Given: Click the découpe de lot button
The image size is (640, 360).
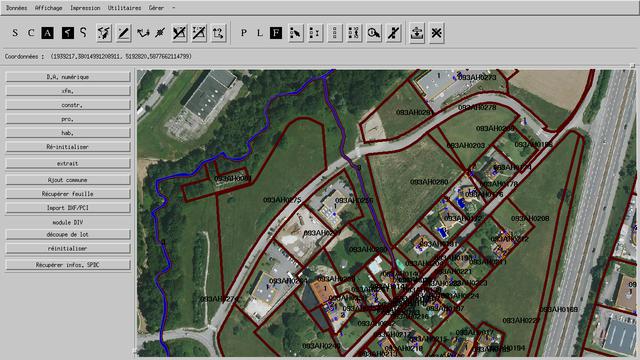Looking at the screenshot, I should 68,234.
